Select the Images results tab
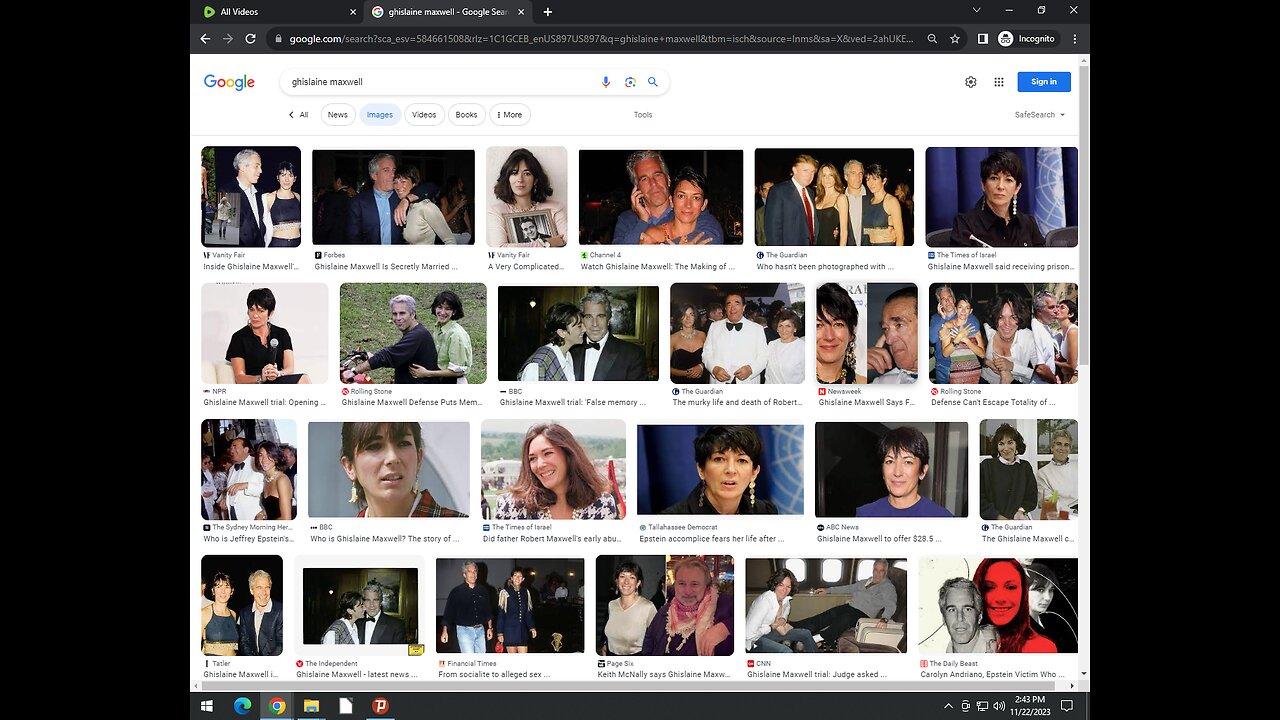 pyautogui.click(x=380, y=115)
